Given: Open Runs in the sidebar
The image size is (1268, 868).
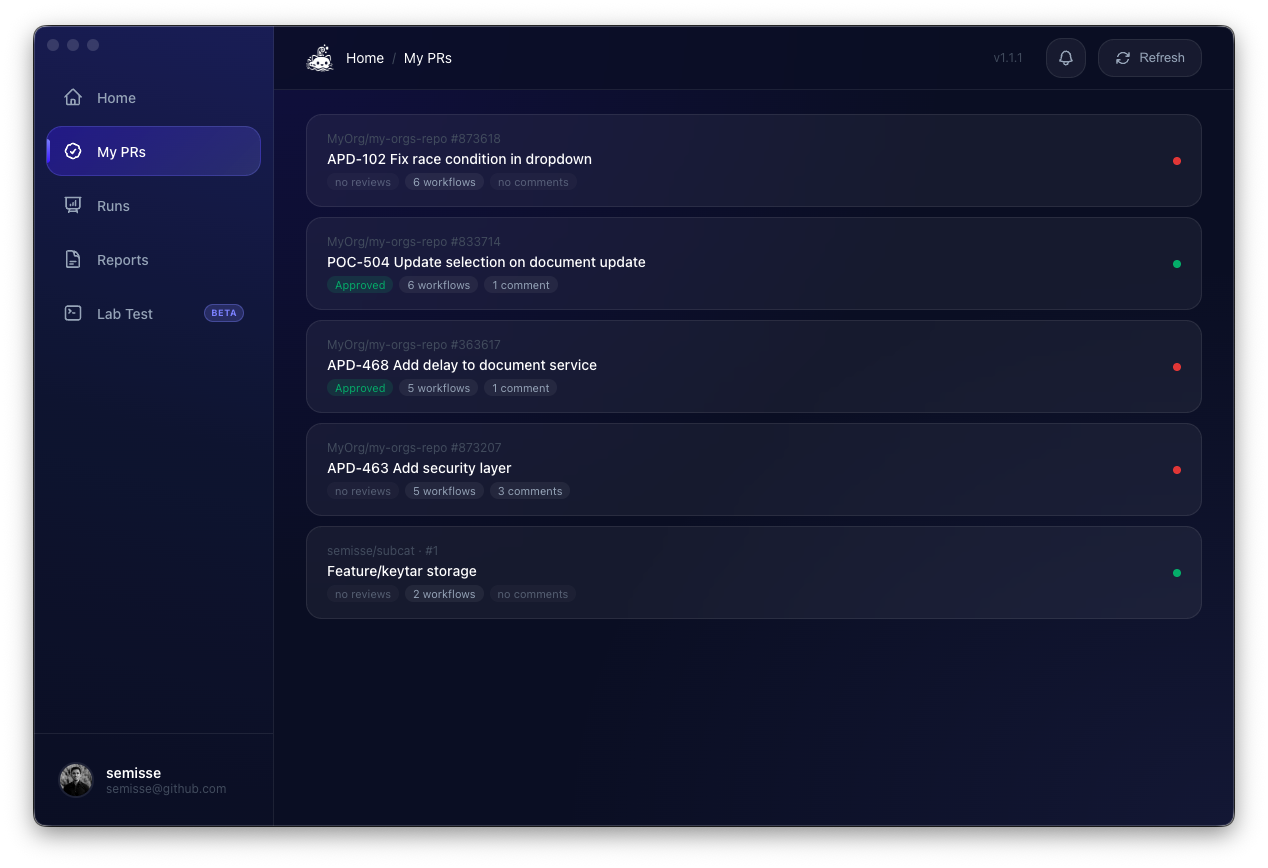Looking at the screenshot, I should [153, 205].
